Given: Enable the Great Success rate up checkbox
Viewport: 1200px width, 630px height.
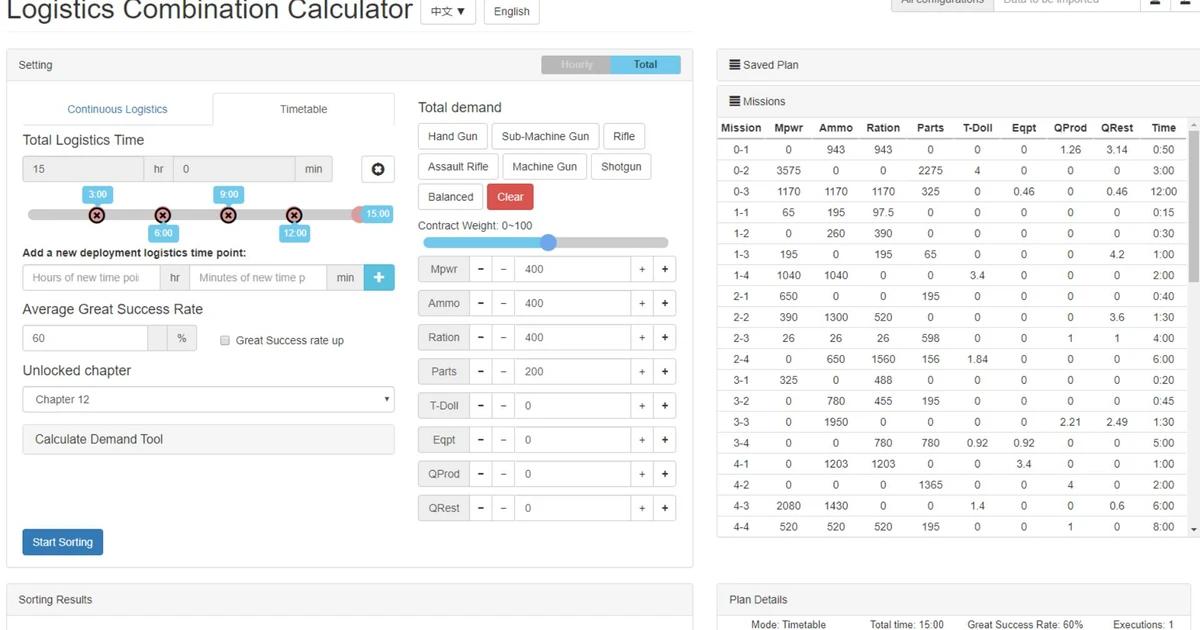Looking at the screenshot, I should coord(225,341).
